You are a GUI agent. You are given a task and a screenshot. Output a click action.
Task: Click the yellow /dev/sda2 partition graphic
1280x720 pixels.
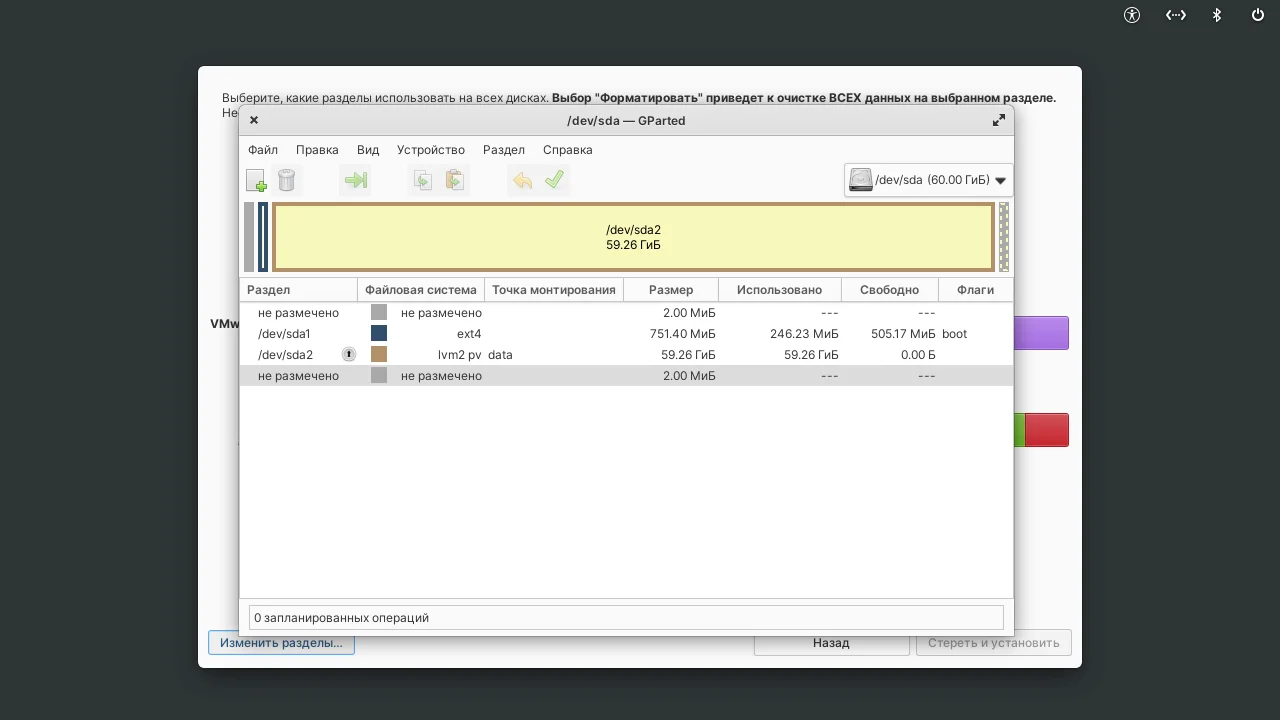pos(633,237)
